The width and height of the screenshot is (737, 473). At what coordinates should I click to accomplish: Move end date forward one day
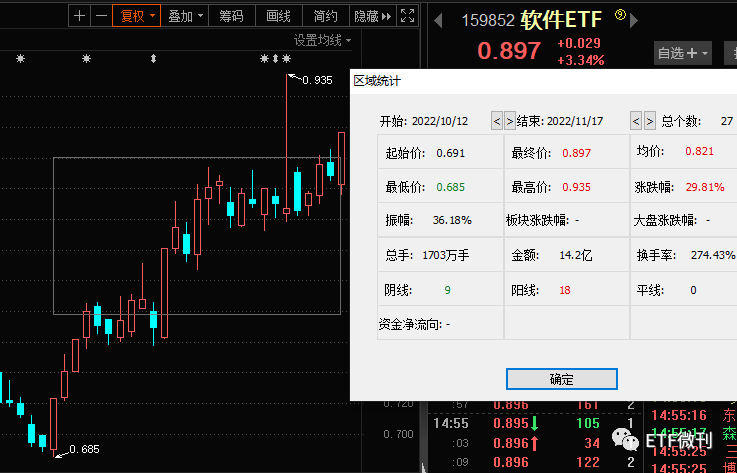tap(650, 121)
